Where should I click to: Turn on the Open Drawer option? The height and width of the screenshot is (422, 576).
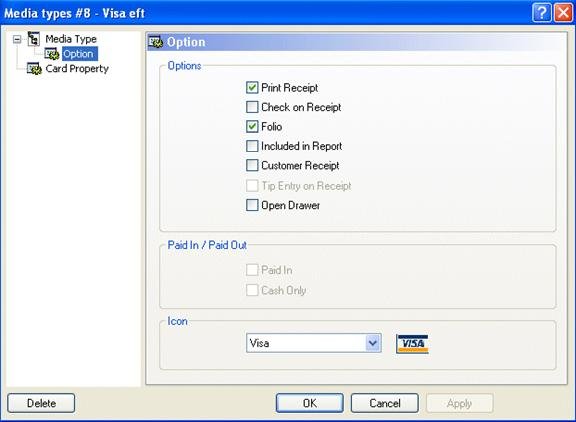[x=252, y=205]
